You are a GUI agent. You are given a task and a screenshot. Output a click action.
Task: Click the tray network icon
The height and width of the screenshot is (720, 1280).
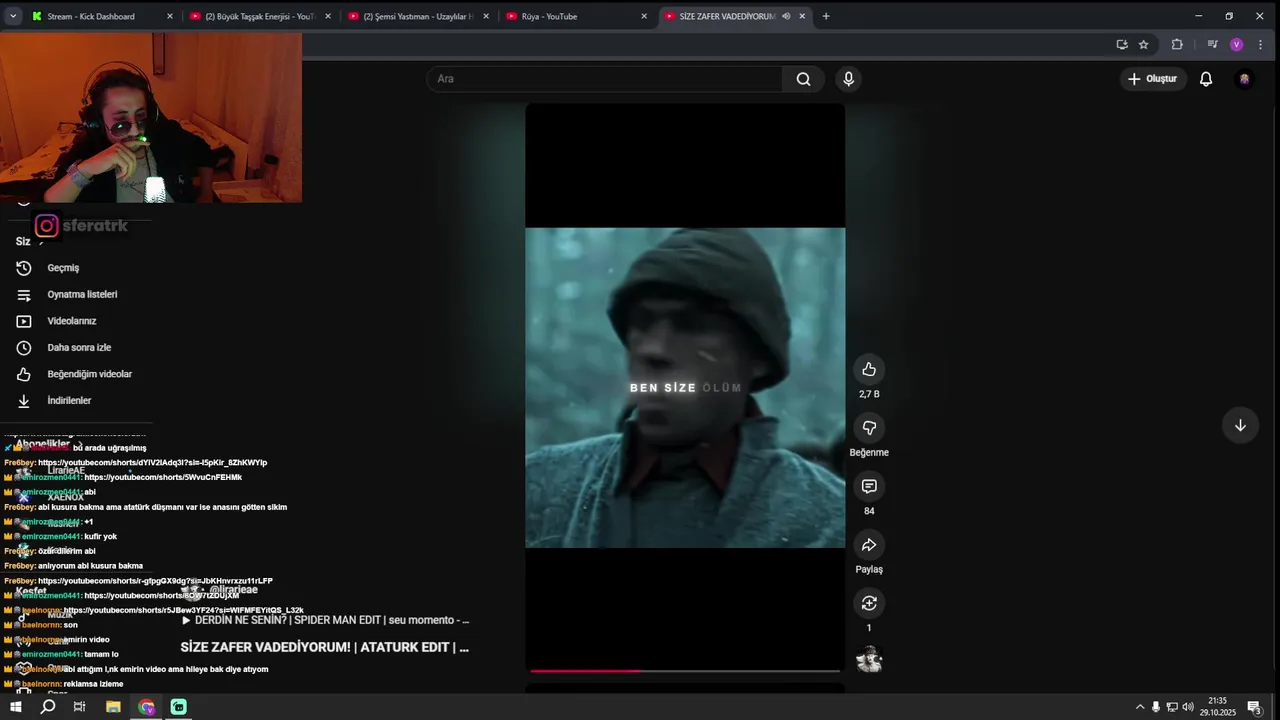pos(1172,707)
